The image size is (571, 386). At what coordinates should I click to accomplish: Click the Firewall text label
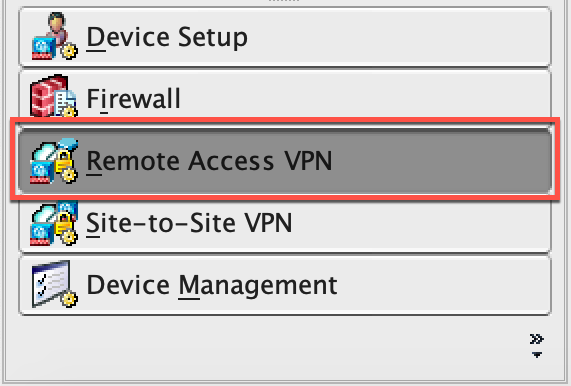click(x=133, y=98)
